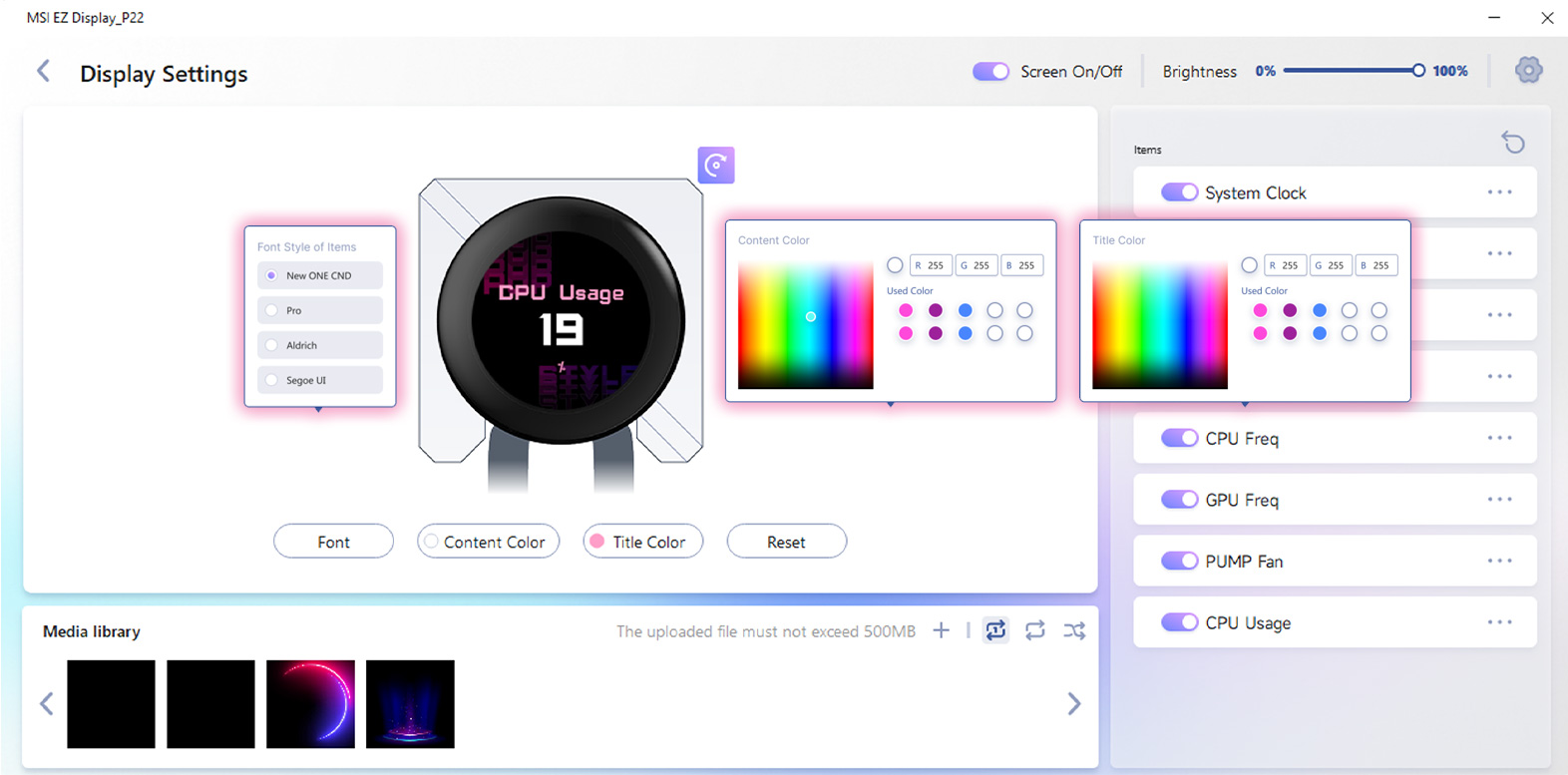
Task: Click the G value field in Title Color
Action: pyautogui.click(x=1331, y=265)
